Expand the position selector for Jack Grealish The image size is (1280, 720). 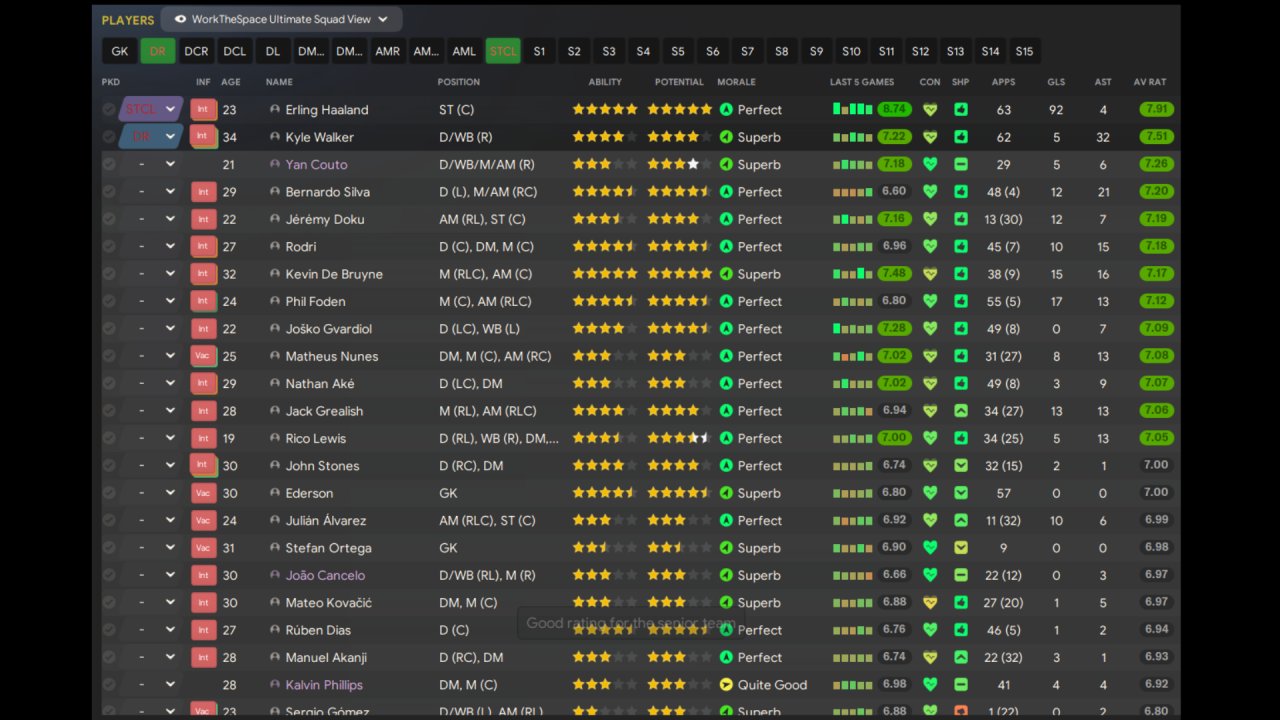click(170, 410)
